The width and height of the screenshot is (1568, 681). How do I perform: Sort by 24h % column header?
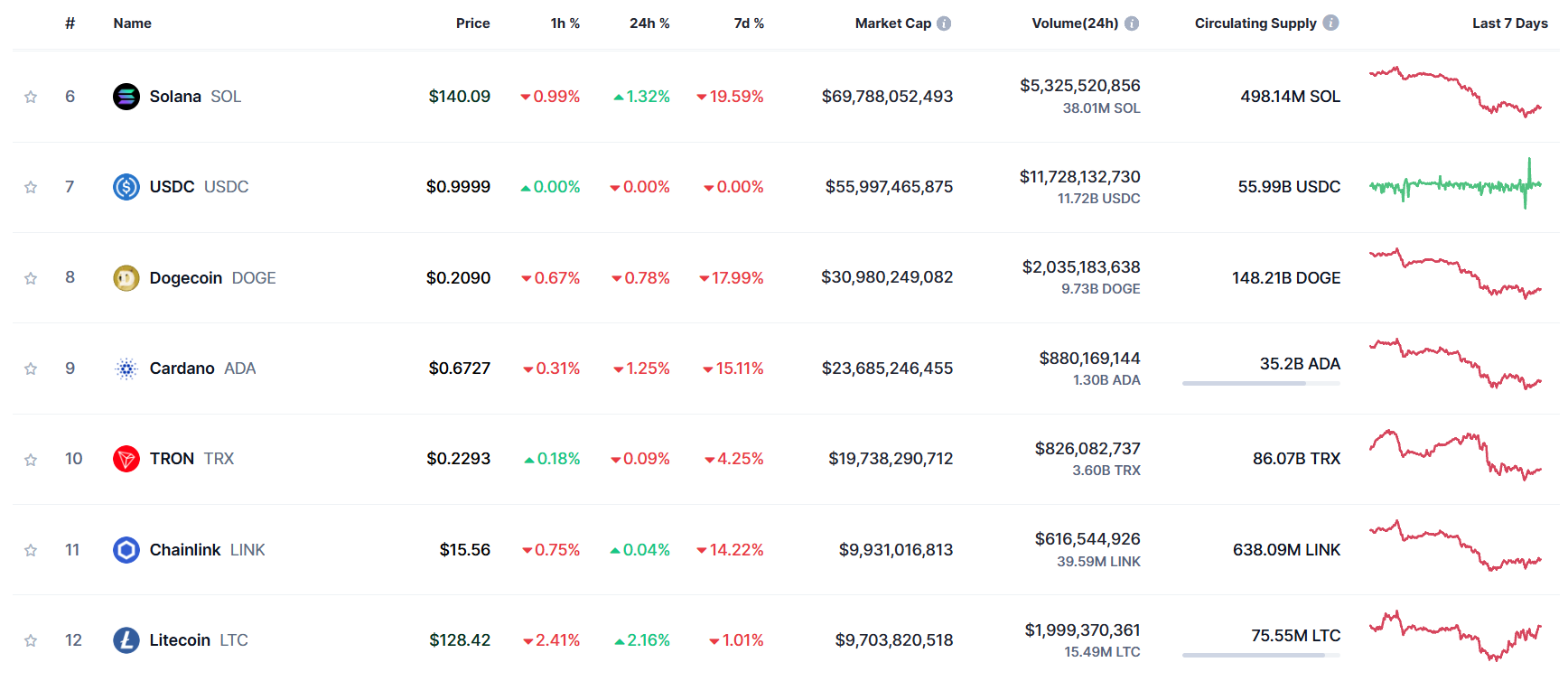coord(649,23)
